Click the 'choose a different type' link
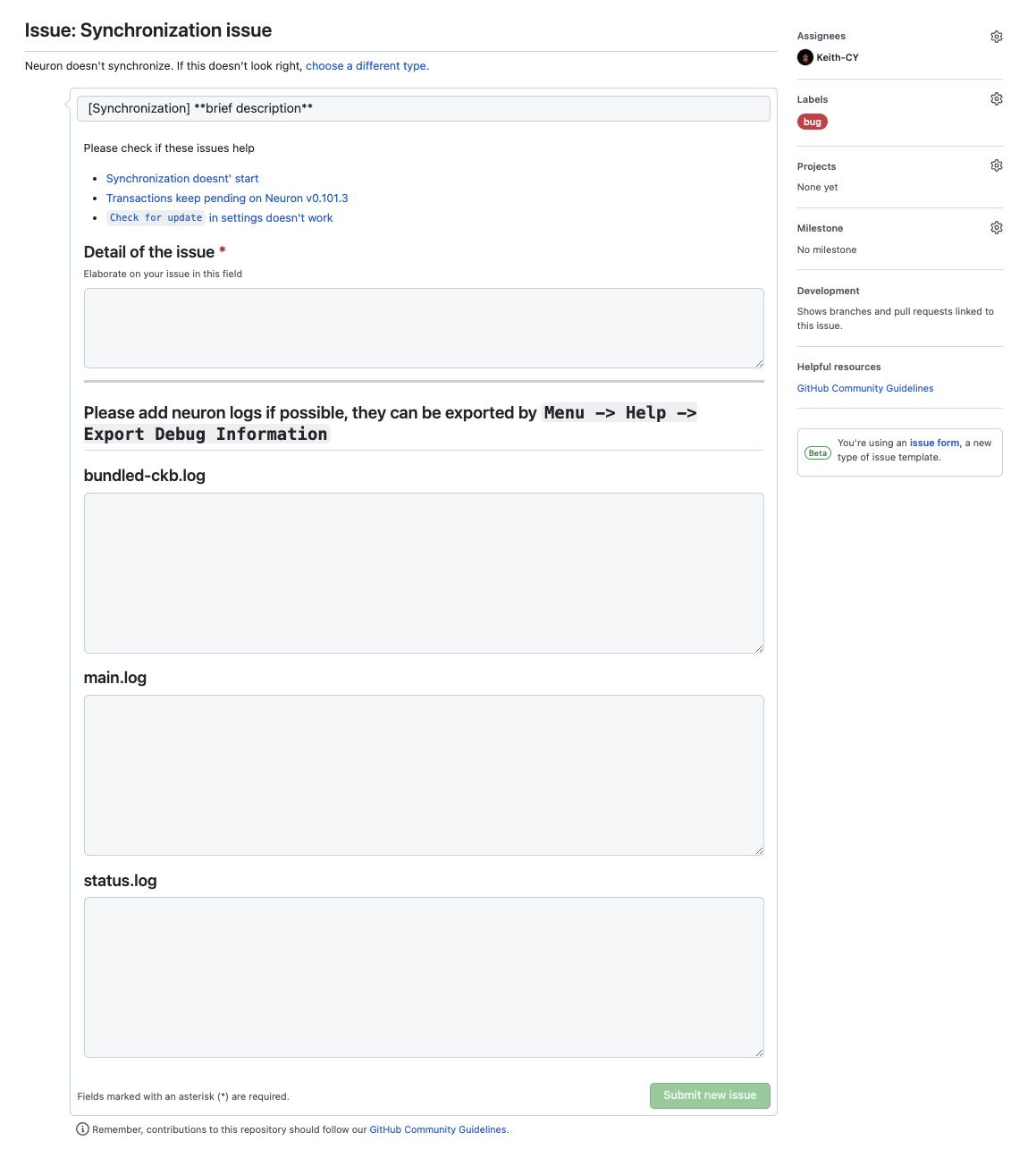 click(367, 66)
